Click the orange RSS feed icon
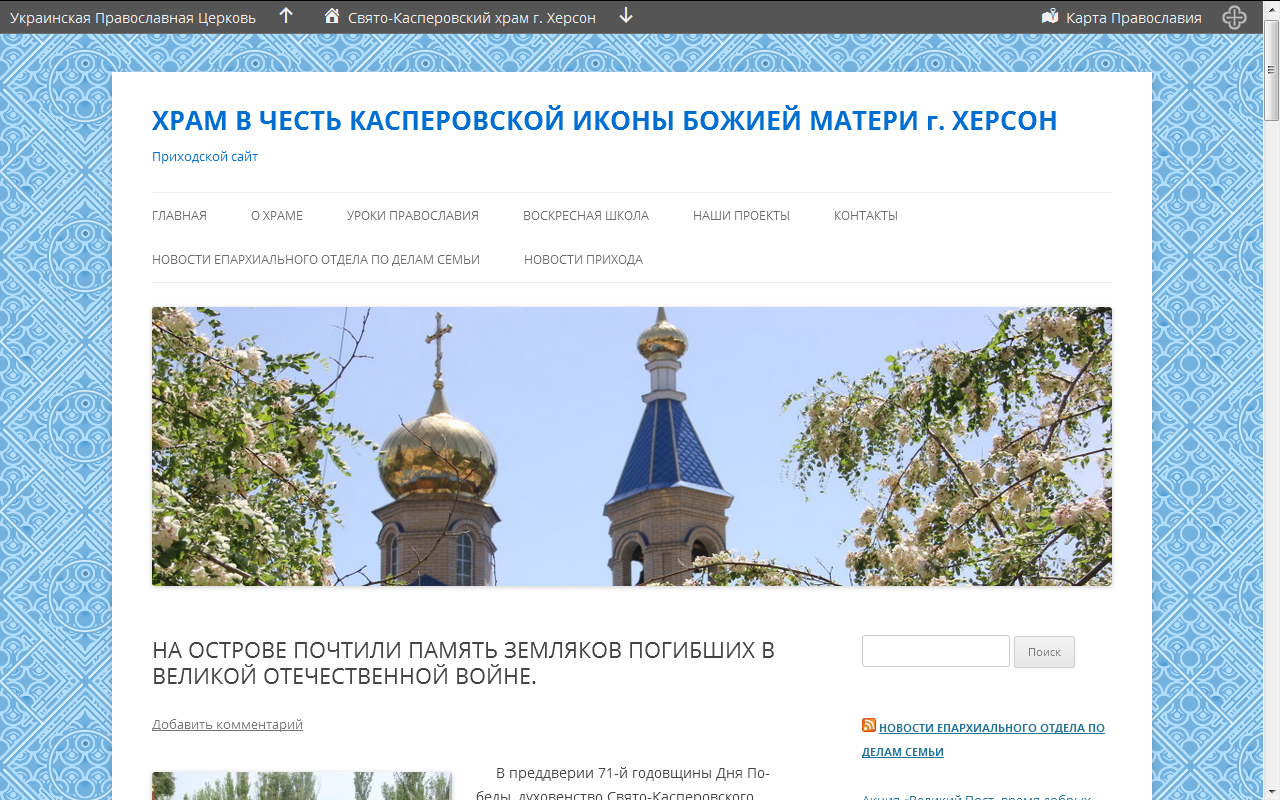The width and height of the screenshot is (1280, 800). [869, 726]
